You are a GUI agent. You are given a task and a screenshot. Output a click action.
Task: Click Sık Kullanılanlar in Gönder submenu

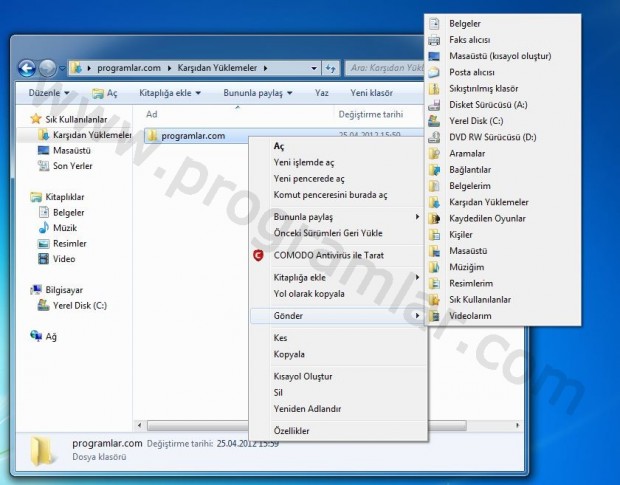tap(480, 299)
